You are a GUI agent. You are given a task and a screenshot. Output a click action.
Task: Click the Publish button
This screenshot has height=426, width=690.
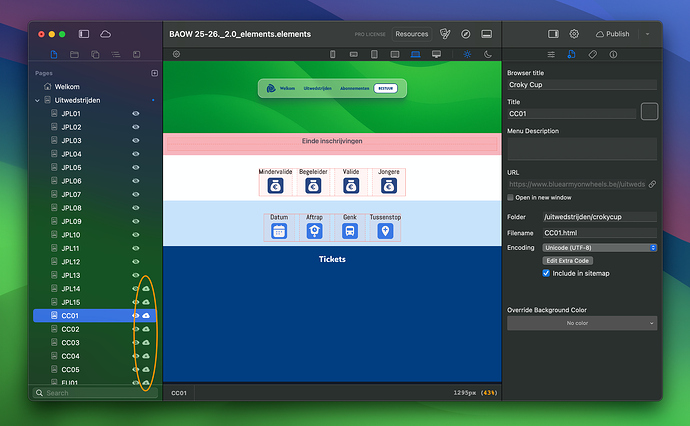click(x=612, y=34)
